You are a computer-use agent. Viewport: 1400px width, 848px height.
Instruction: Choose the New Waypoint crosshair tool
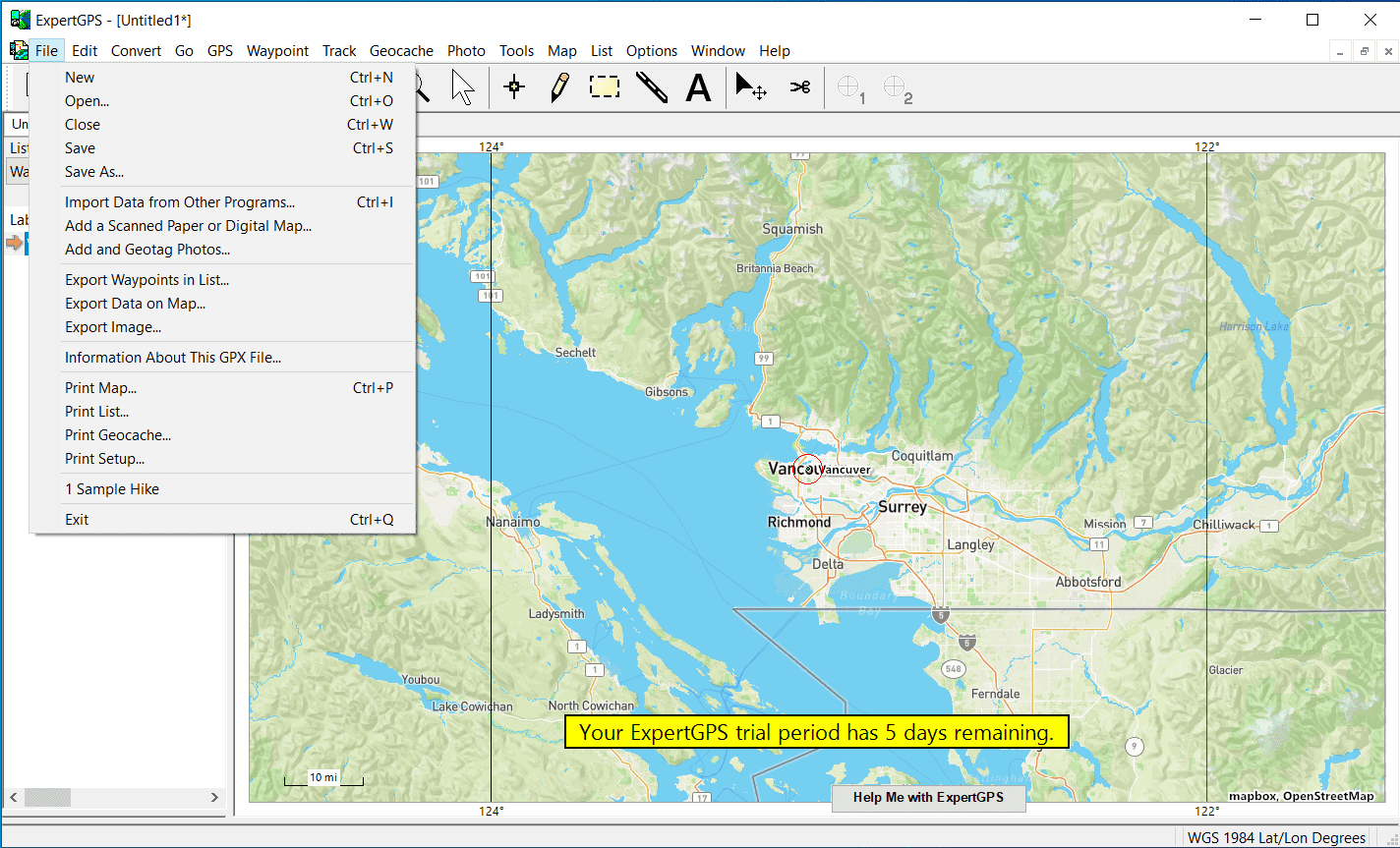pyautogui.click(x=513, y=87)
